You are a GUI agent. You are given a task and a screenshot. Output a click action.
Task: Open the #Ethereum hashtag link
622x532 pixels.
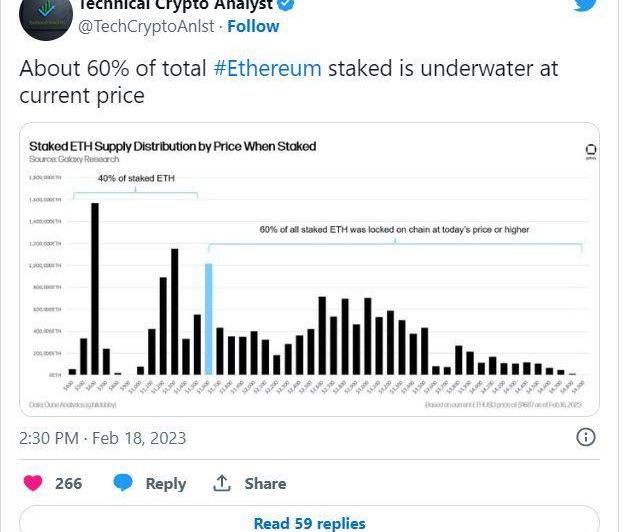point(267,69)
